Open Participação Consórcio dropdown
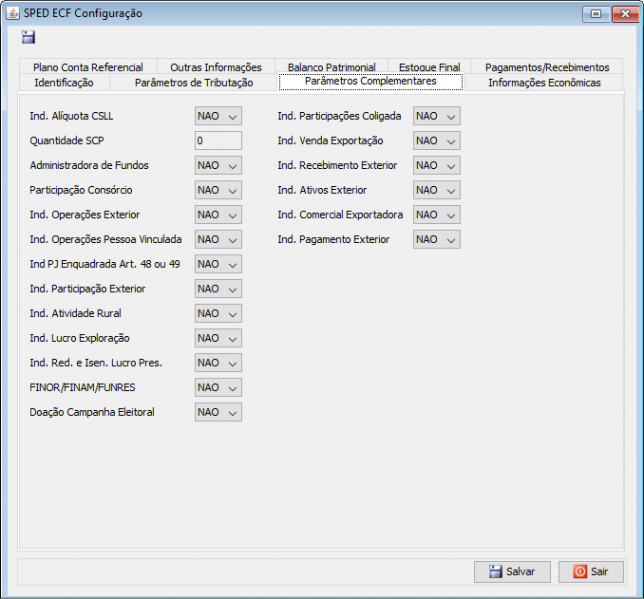Screen dimensions: 644x599 [218, 190]
